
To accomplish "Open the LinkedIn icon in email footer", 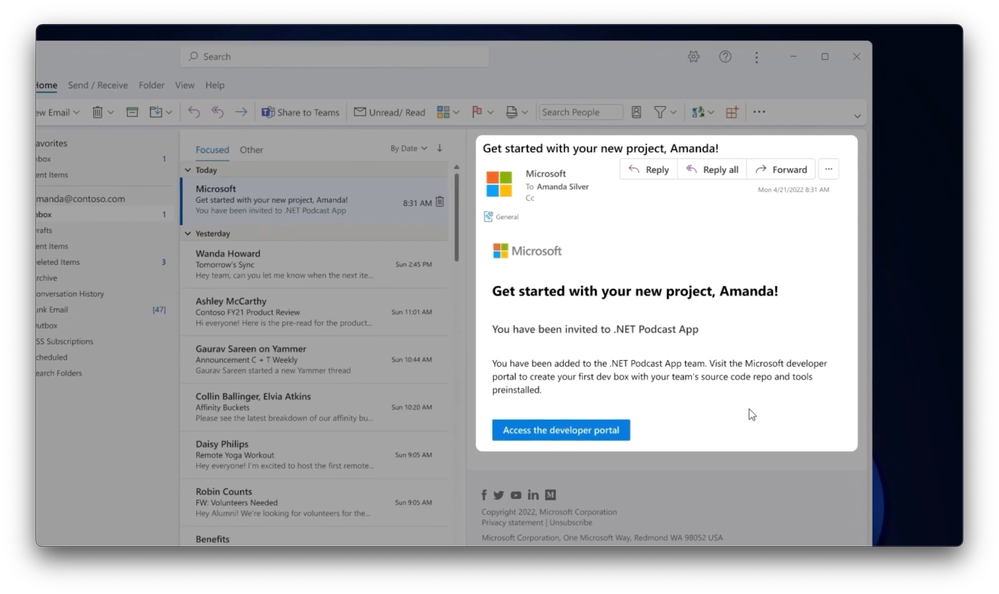I will (533, 495).
